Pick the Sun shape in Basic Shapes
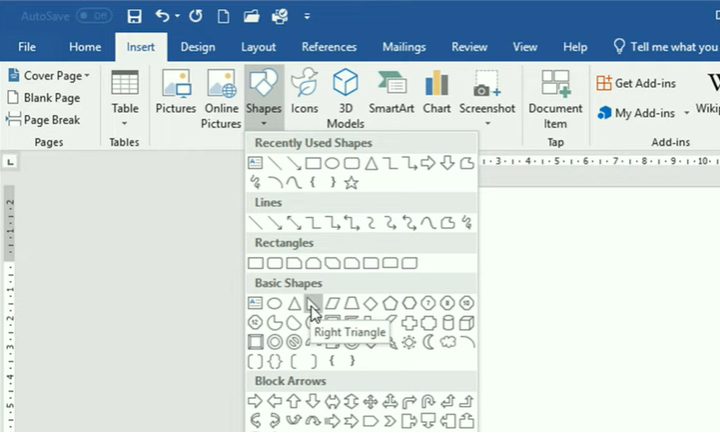Screen dimensions: 720x443 coord(408,342)
